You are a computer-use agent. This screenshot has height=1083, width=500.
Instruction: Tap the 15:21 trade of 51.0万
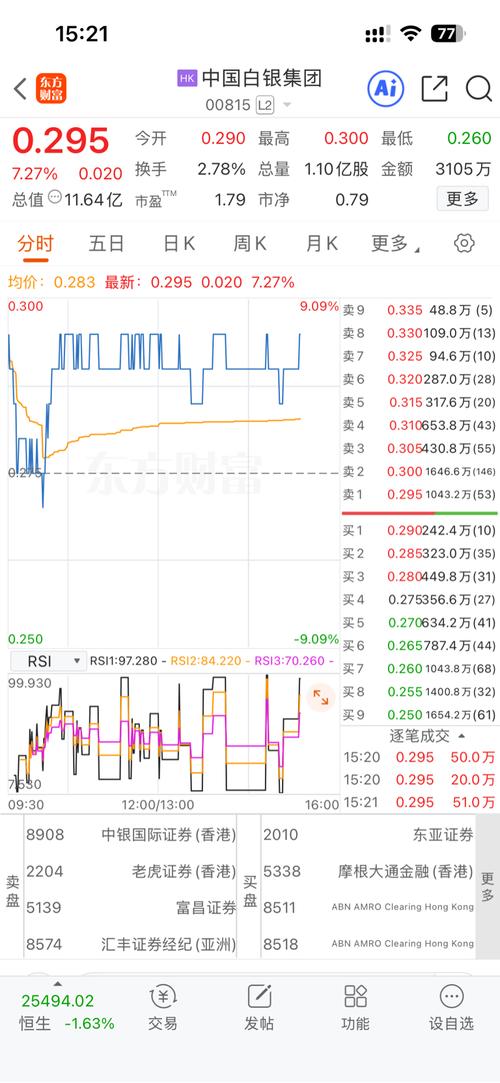pyautogui.click(x=420, y=803)
